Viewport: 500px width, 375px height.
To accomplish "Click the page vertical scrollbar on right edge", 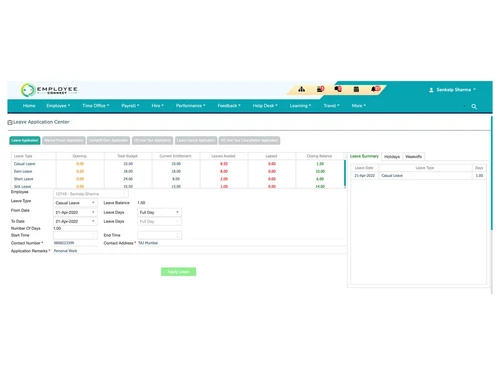I will coord(491,173).
